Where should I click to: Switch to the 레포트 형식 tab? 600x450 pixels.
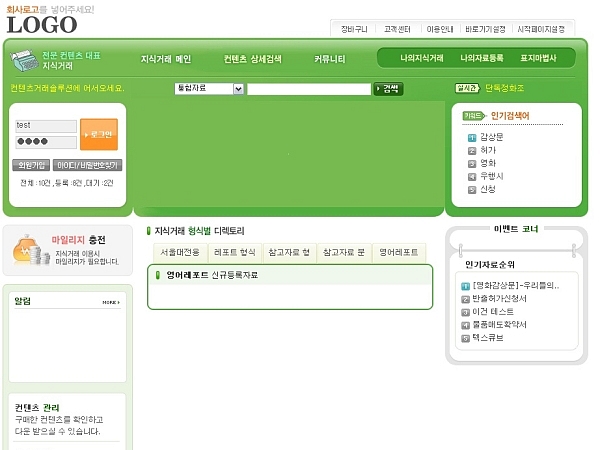235,253
